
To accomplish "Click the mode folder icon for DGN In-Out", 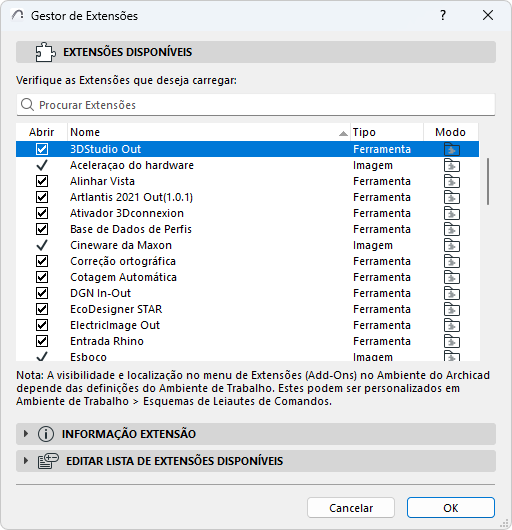I will tap(452, 293).
